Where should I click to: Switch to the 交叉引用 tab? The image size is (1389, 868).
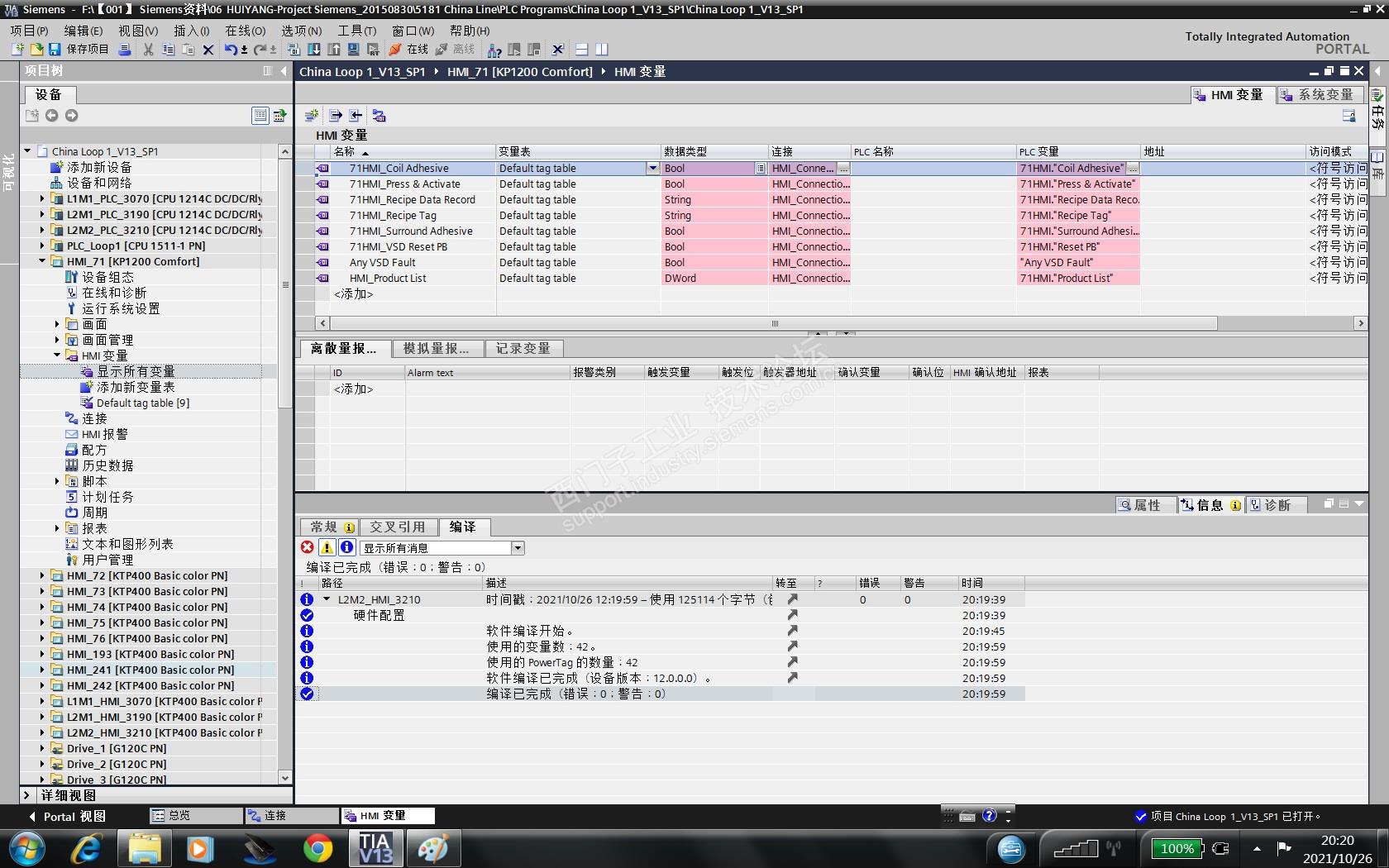click(398, 527)
